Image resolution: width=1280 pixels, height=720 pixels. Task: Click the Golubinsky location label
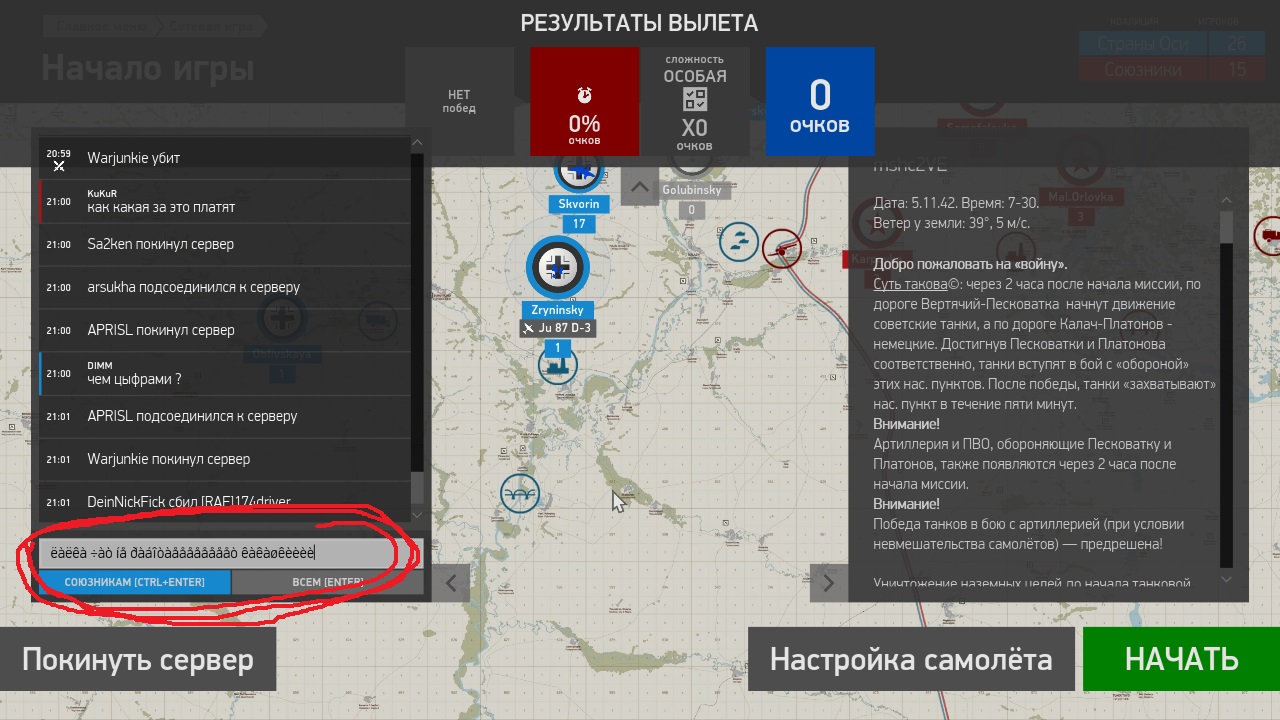[x=691, y=190]
